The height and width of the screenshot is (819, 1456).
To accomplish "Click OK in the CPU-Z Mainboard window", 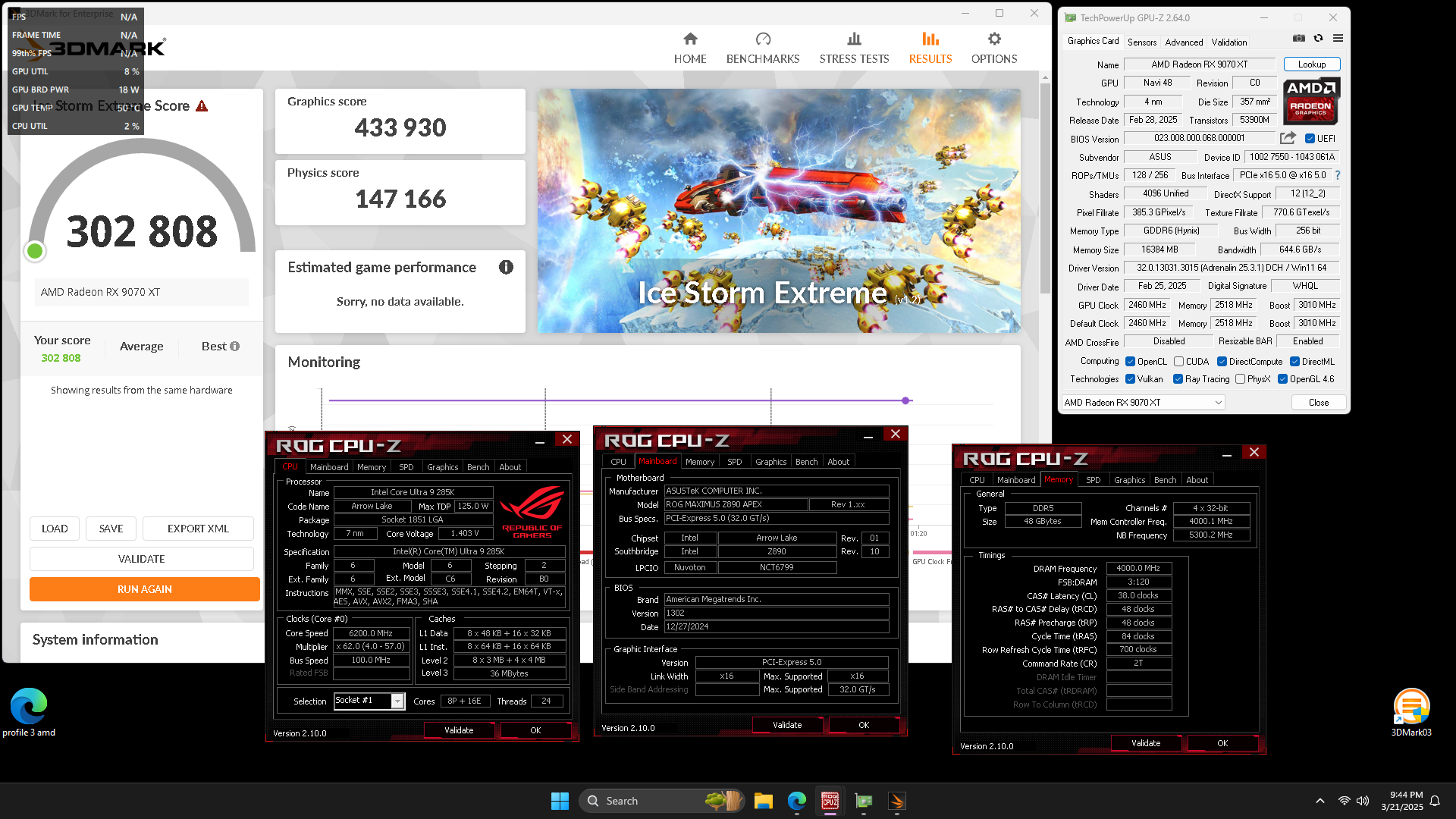I will (864, 725).
